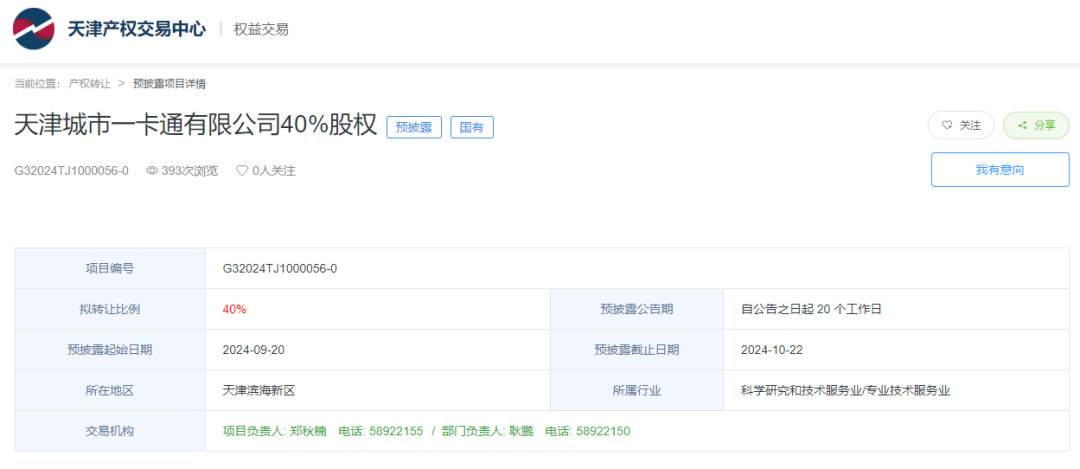Click 部门负责人: 耿鹏 contact text

point(488,431)
